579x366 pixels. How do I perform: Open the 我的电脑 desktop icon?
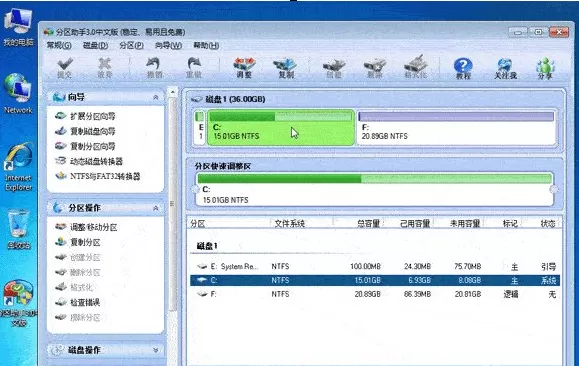click(18, 28)
